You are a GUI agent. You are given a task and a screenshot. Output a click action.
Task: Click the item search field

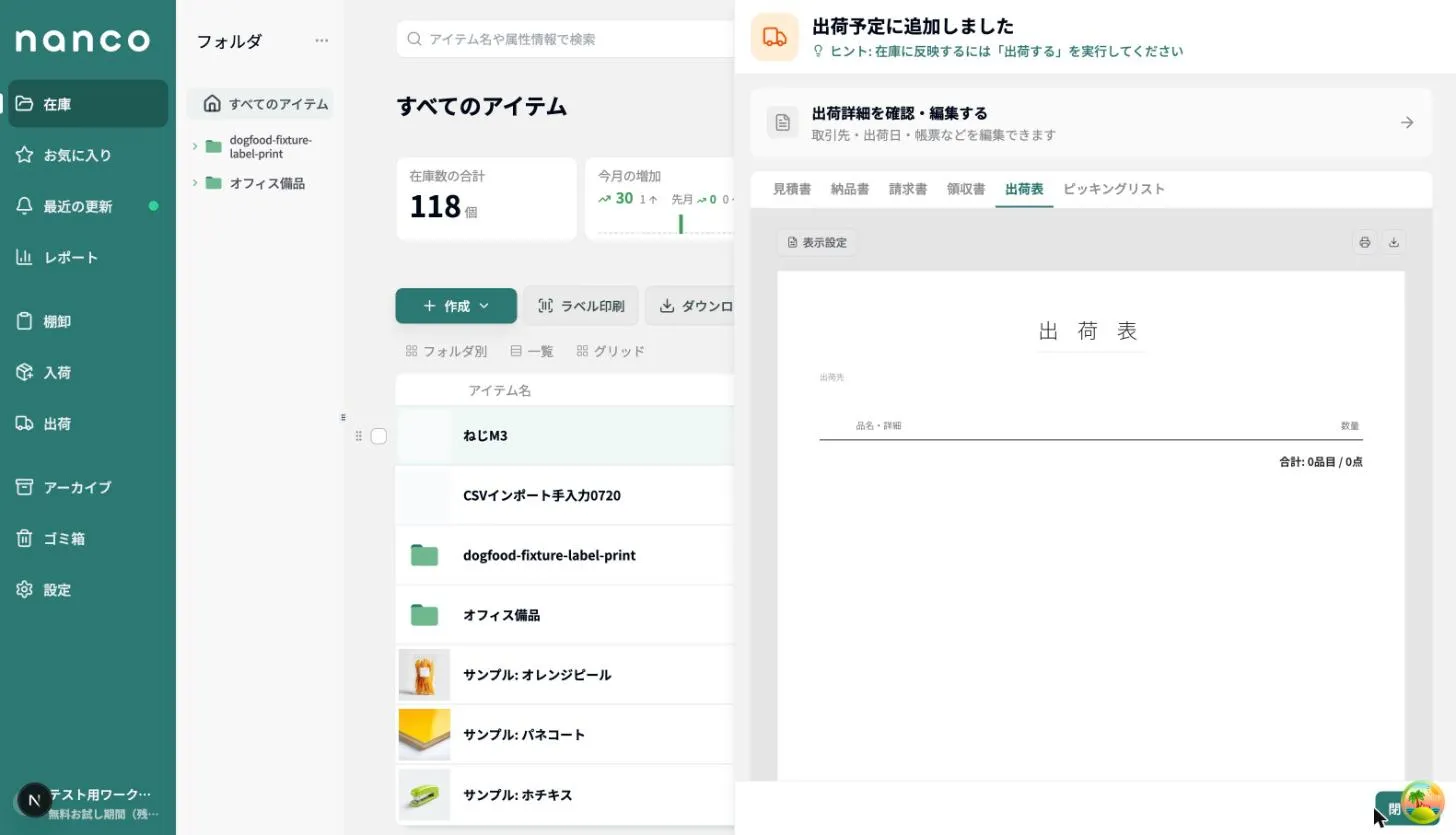566,39
